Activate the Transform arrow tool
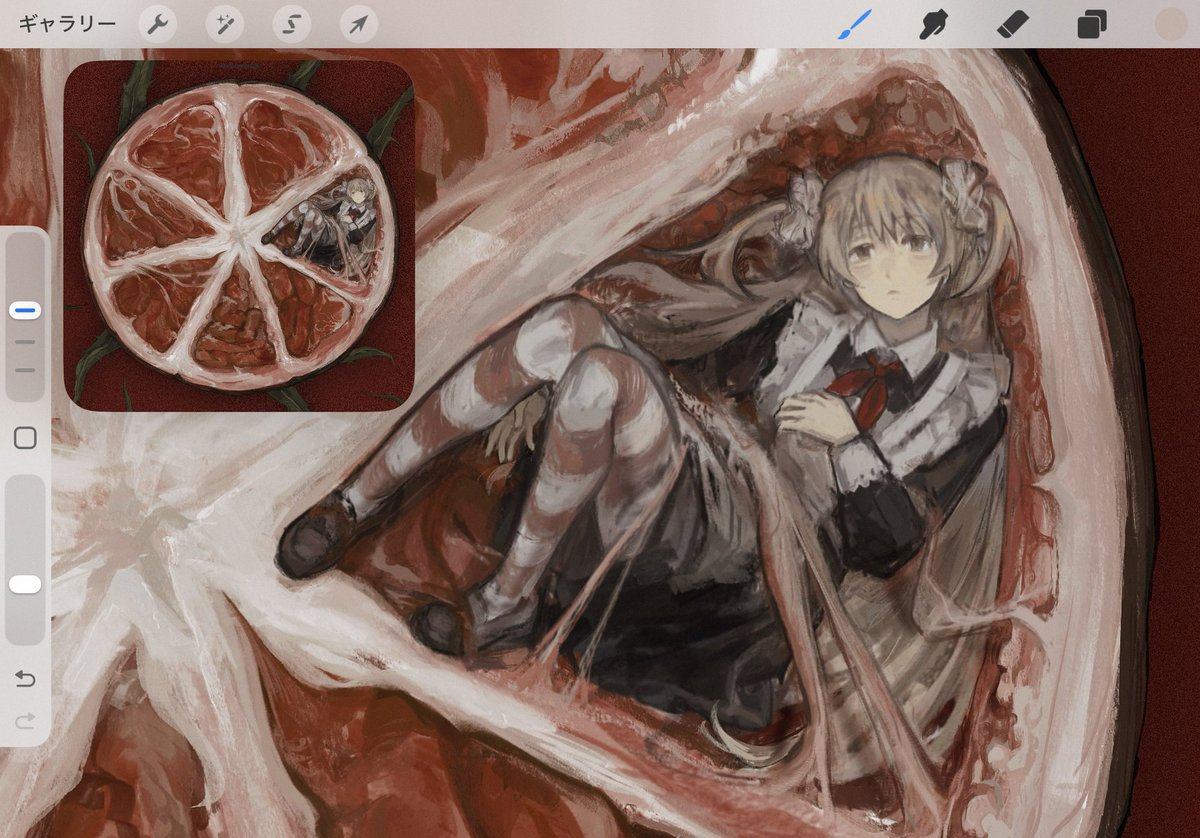The height and width of the screenshot is (838, 1200). [x=358, y=24]
